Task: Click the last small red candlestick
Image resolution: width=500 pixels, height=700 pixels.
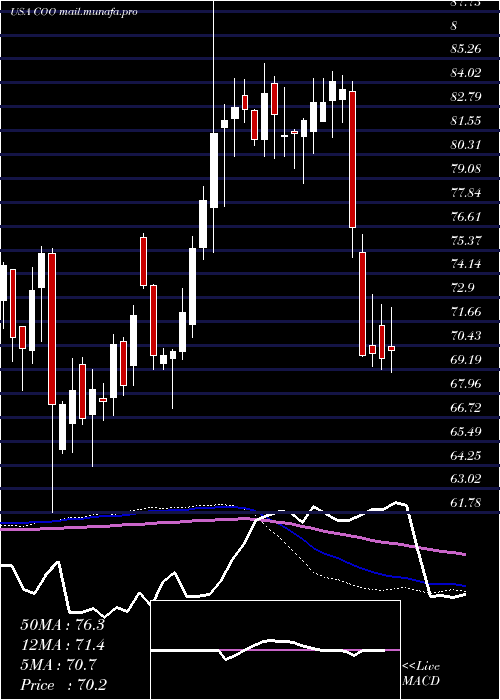Action: coord(392,348)
